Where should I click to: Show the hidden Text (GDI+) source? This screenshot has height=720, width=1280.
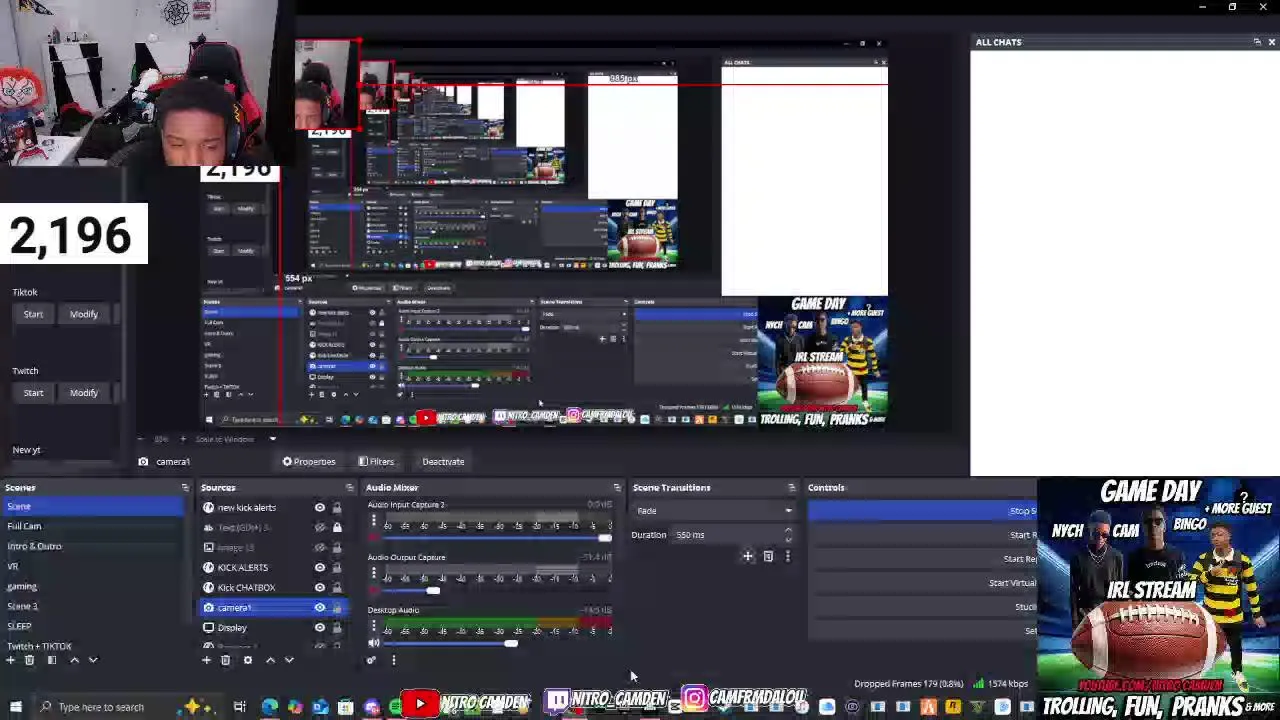point(320,528)
